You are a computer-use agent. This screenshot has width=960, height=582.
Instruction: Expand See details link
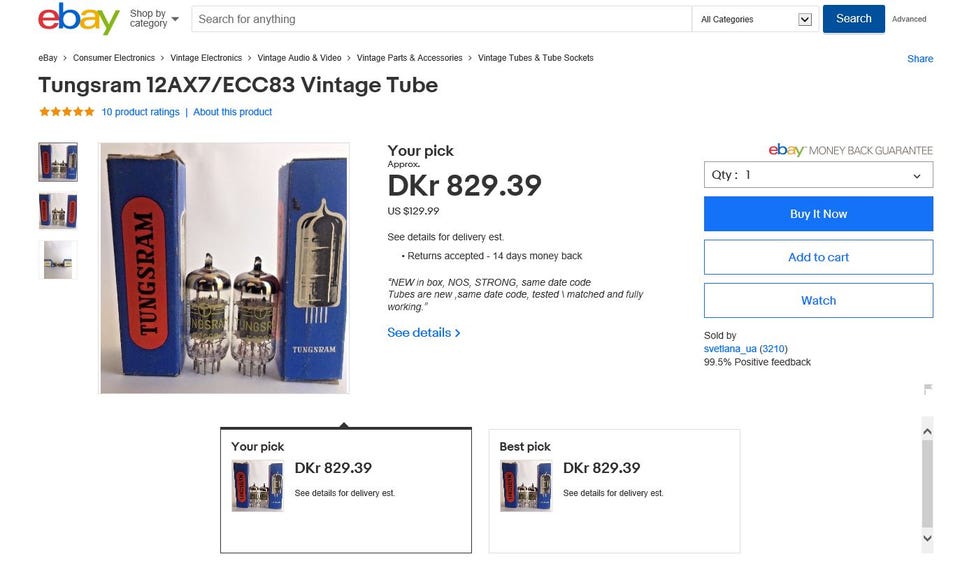(424, 333)
